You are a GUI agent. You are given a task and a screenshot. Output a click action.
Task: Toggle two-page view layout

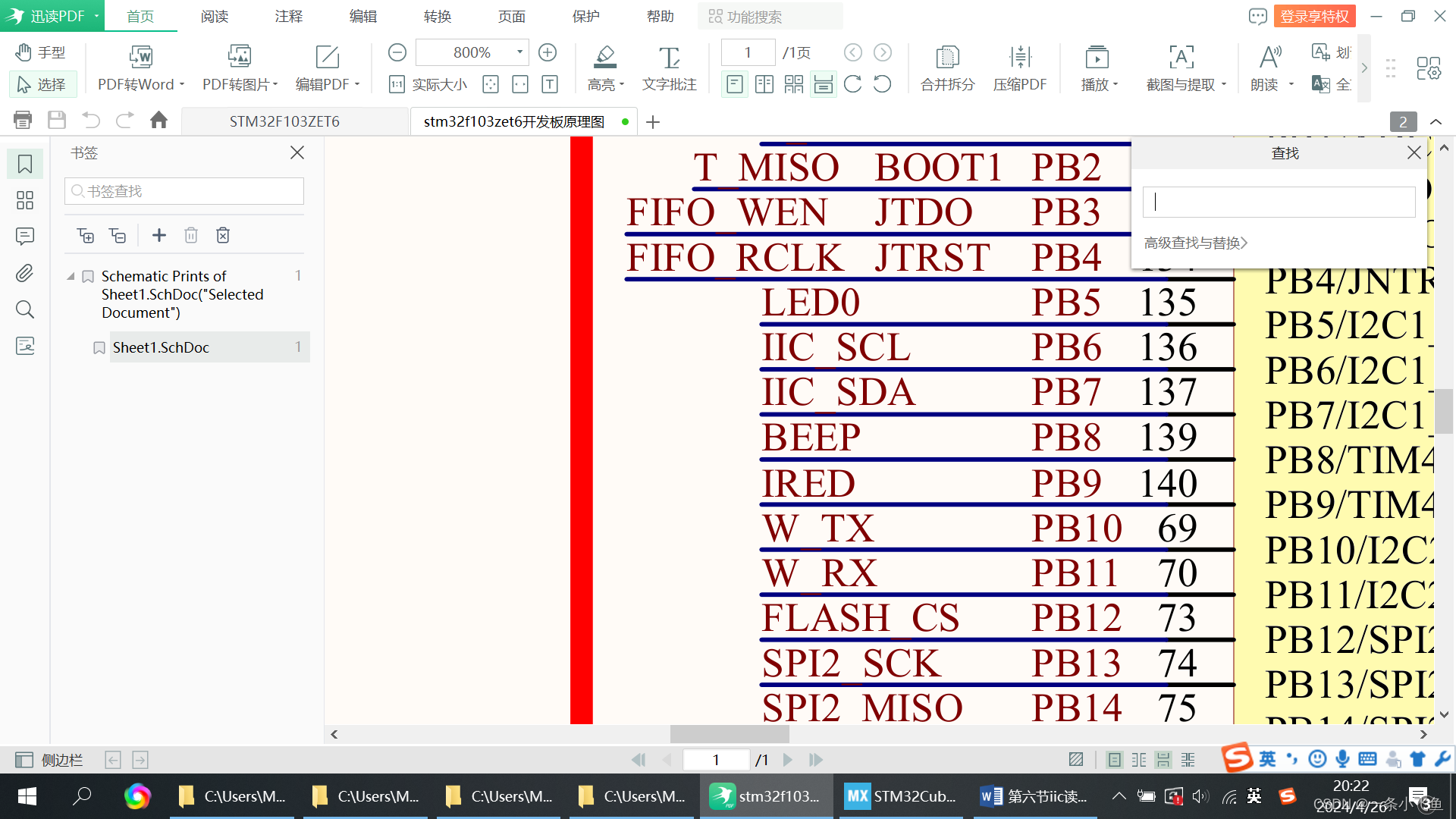coord(764,84)
